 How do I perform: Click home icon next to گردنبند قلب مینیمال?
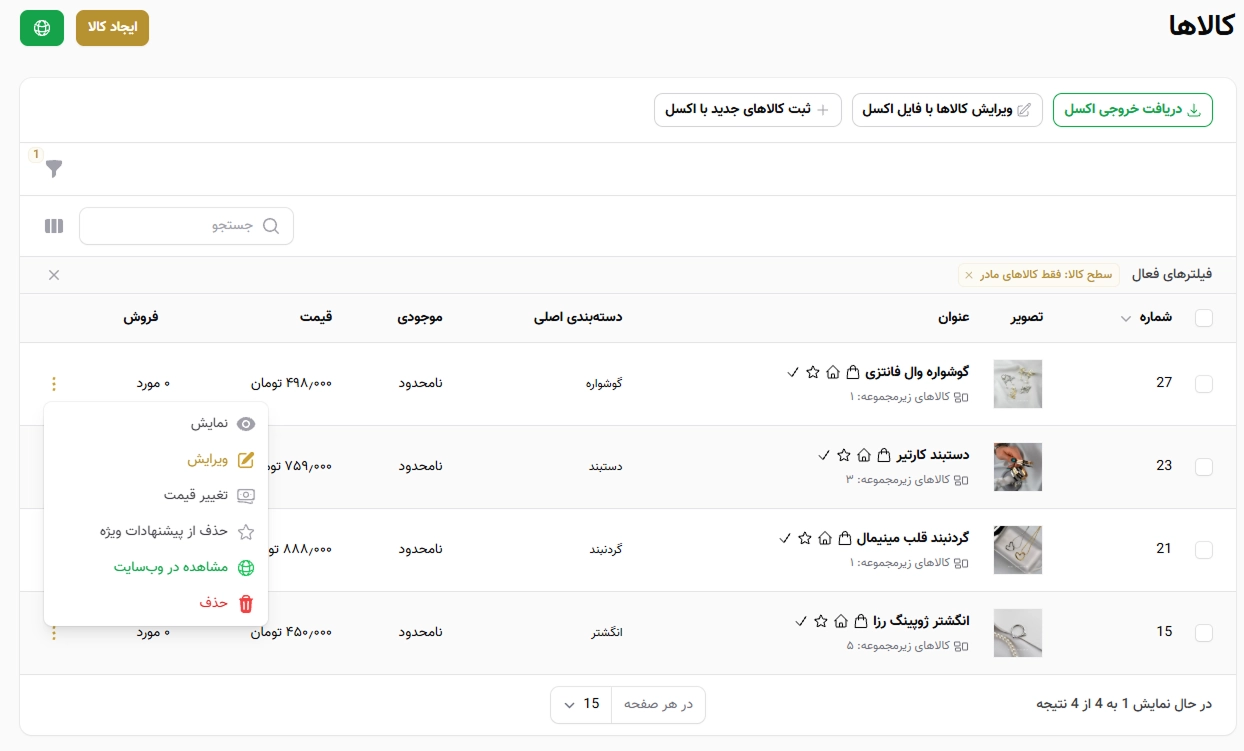(825, 538)
